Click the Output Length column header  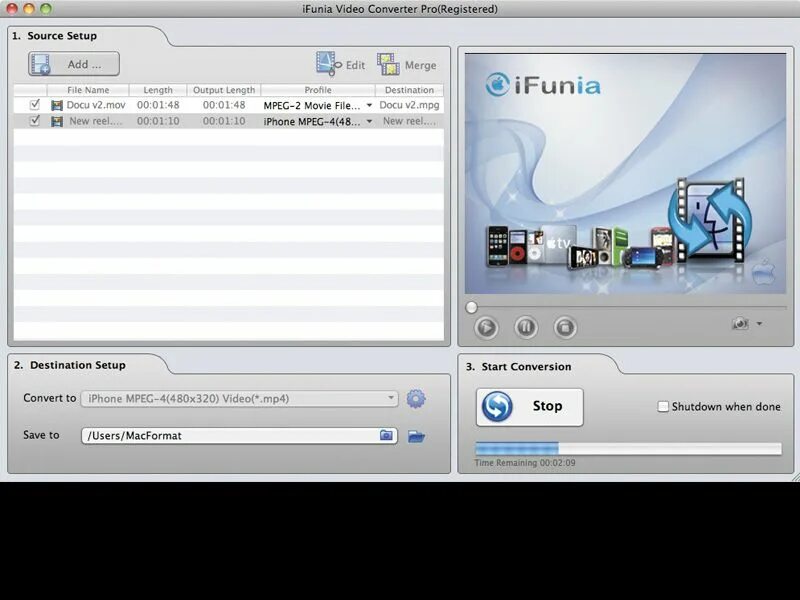point(224,90)
